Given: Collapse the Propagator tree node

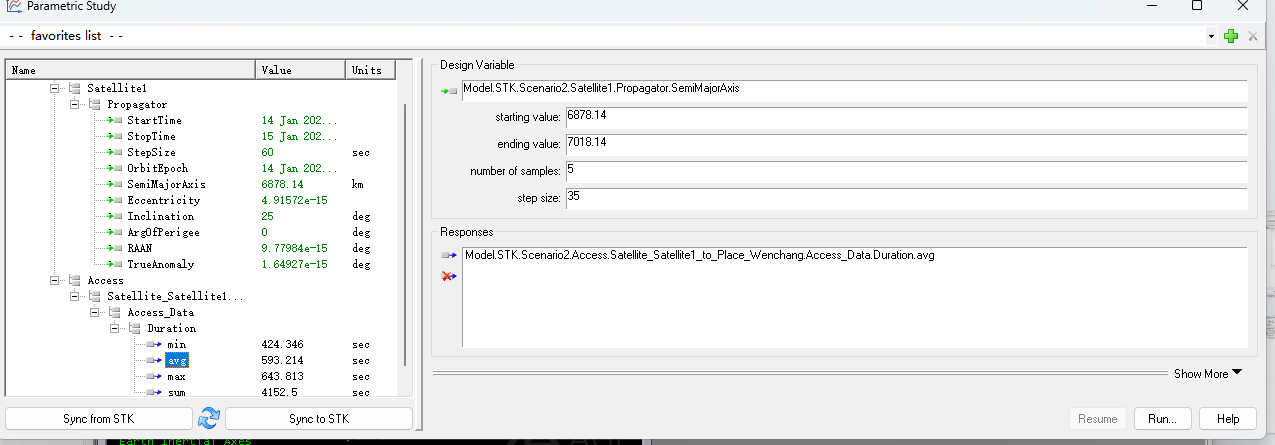Looking at the screenshot, I should 75,104.
